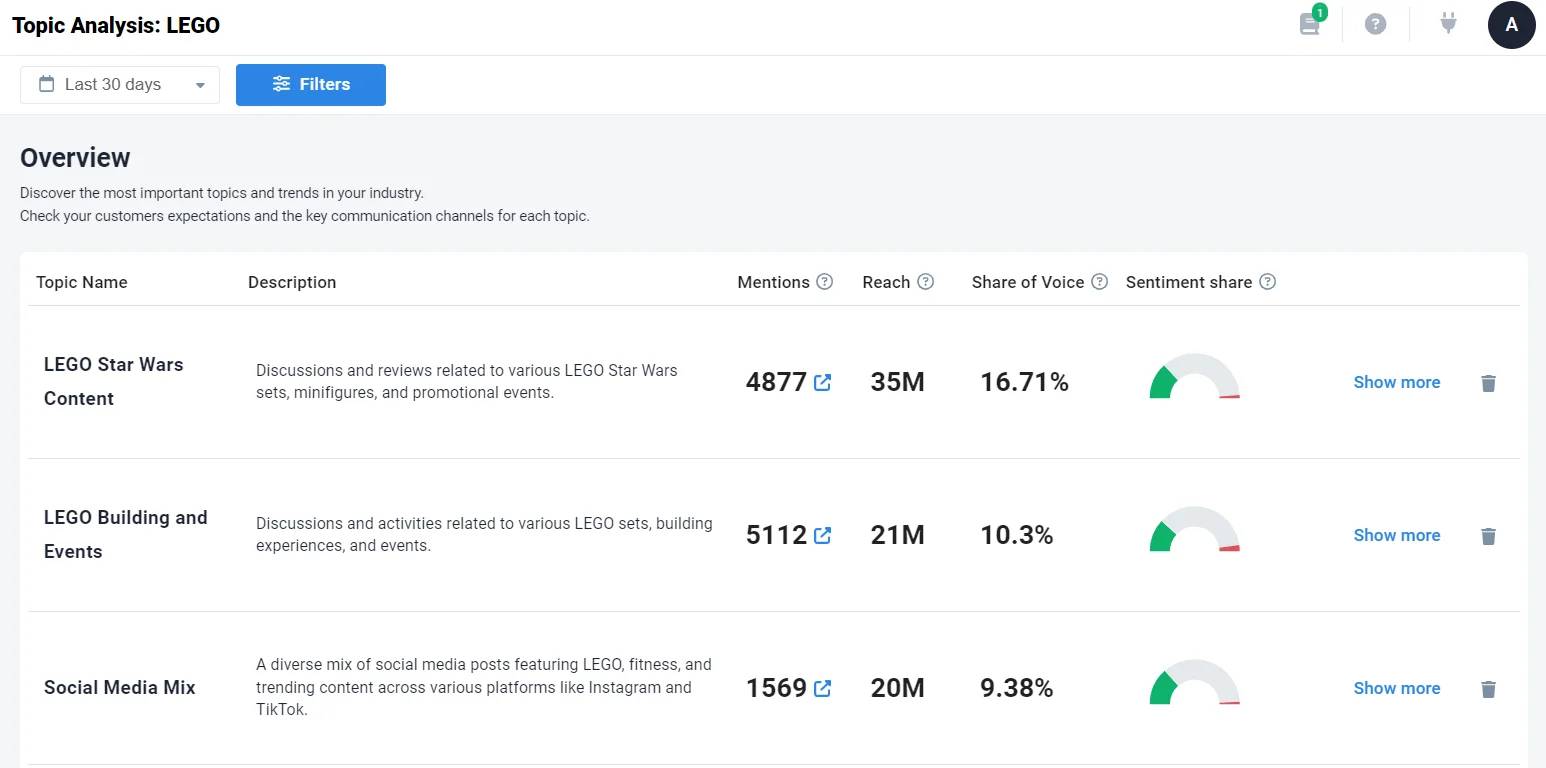Open external mentions for LEGO Building and Events

tap(822, 535)
